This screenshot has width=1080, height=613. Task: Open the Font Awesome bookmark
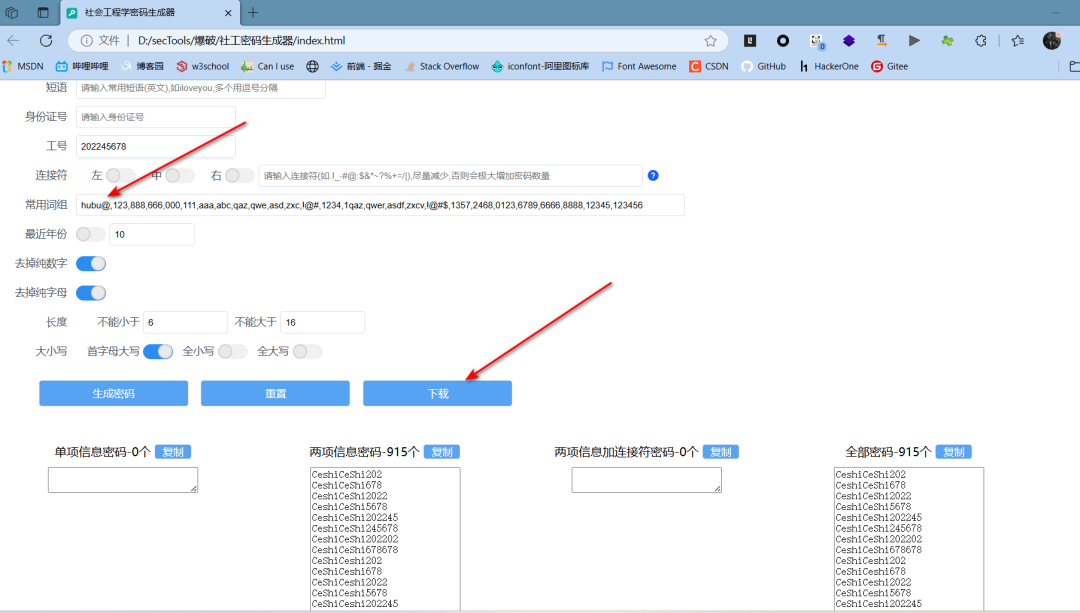pyautogui.click(x=639, y=66)
